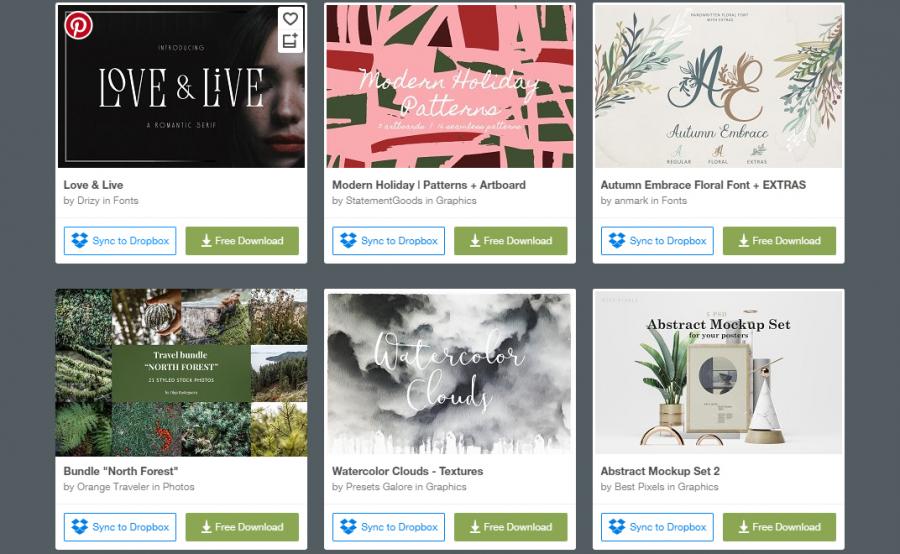Sync Abstract Mockup Set 2 to Dropbox
Viewport: 900px width, 554px height.
coord(657,527)
